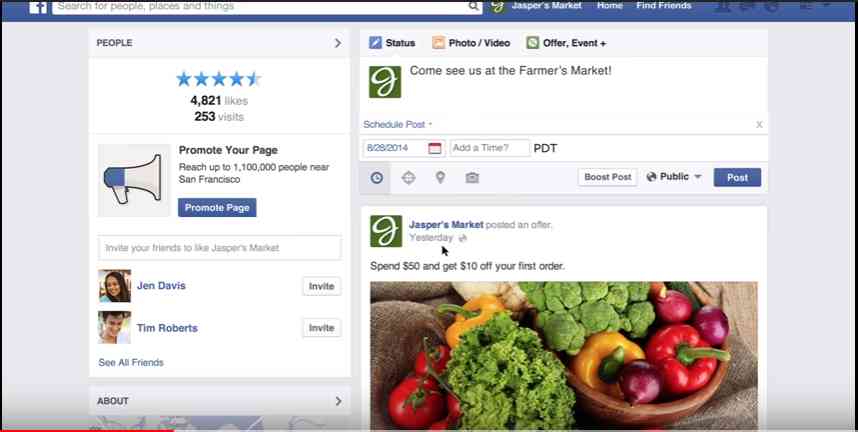858x432 pixels.
Task: Click the Promote Page megaphone image
Action: [x=134, y=180]
